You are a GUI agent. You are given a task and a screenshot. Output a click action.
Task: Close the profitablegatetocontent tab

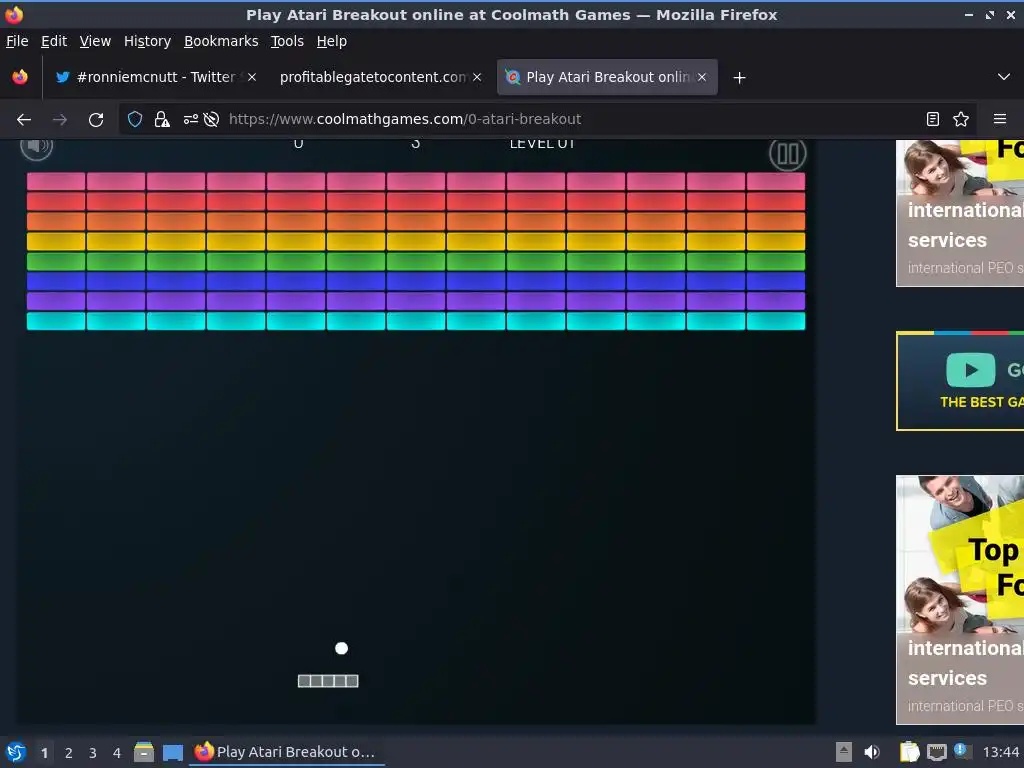click(x=477, y=77)
